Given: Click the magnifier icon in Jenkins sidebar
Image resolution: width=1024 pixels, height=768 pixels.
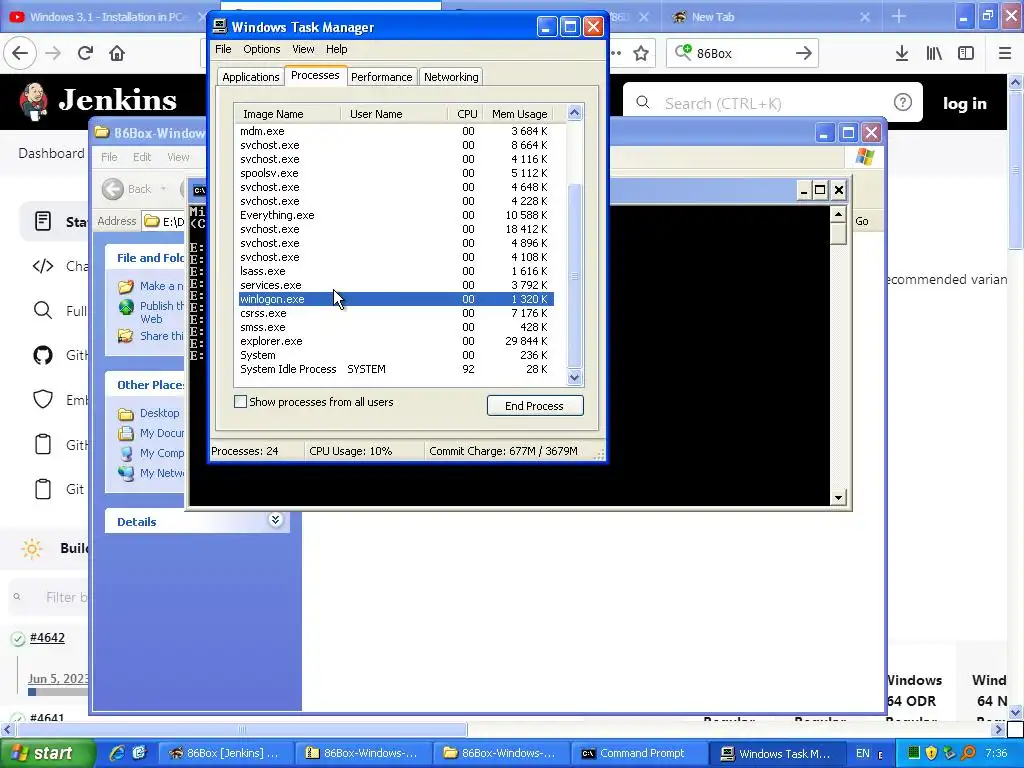Looking at the screenshot, I should (x=42, y=310).
